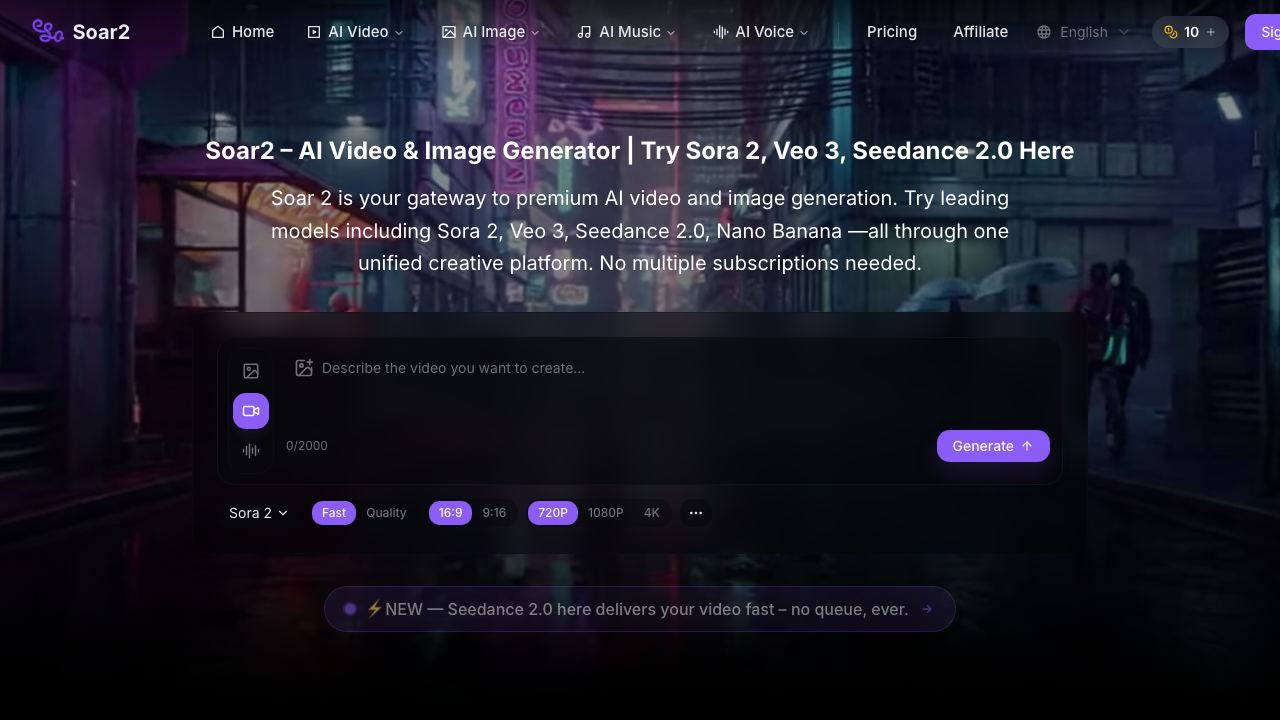Open the Pricing page
The width and height of the screenshot is (1280, 720).
pyautogui.click(x=892, y=32)
